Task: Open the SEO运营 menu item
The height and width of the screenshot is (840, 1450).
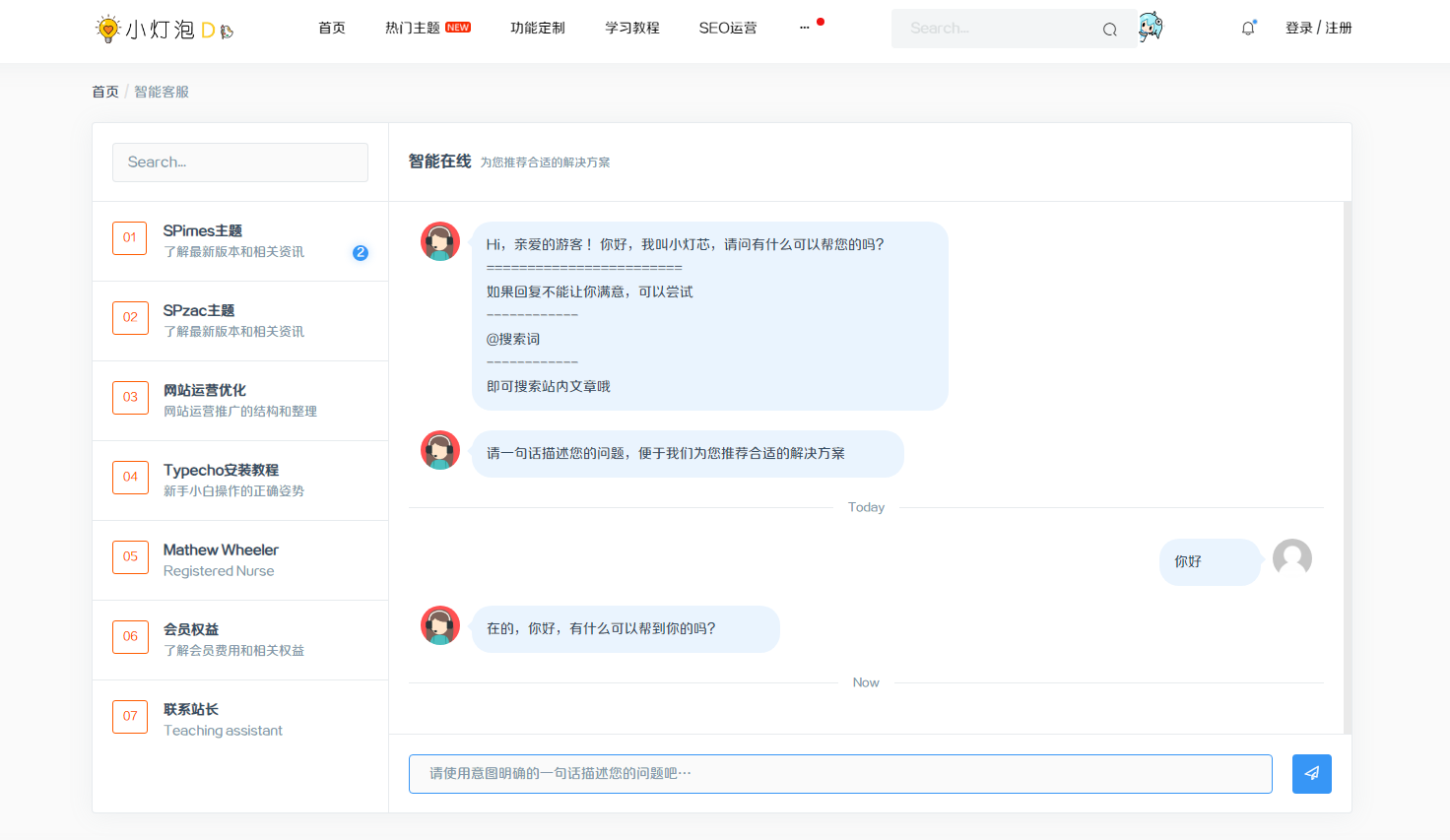Action: click(x=728, y=28)
